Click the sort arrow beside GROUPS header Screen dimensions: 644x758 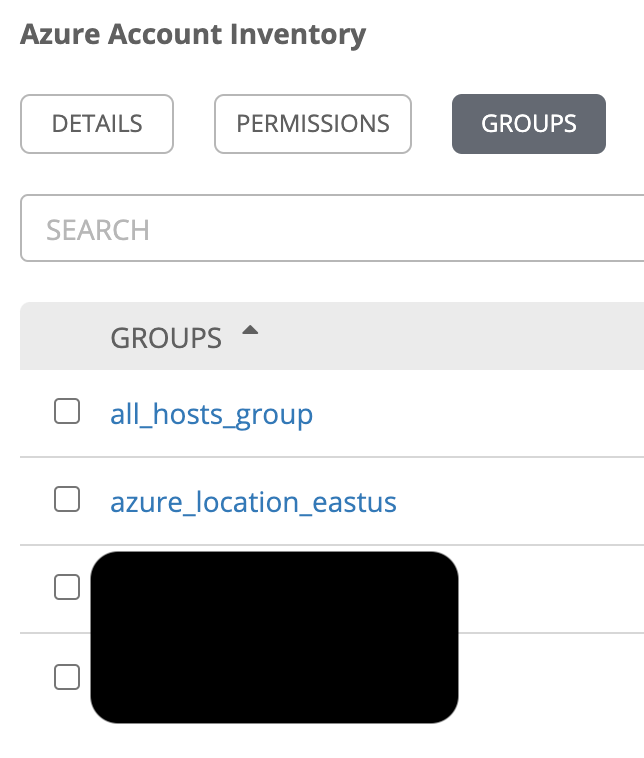(250, 331)
